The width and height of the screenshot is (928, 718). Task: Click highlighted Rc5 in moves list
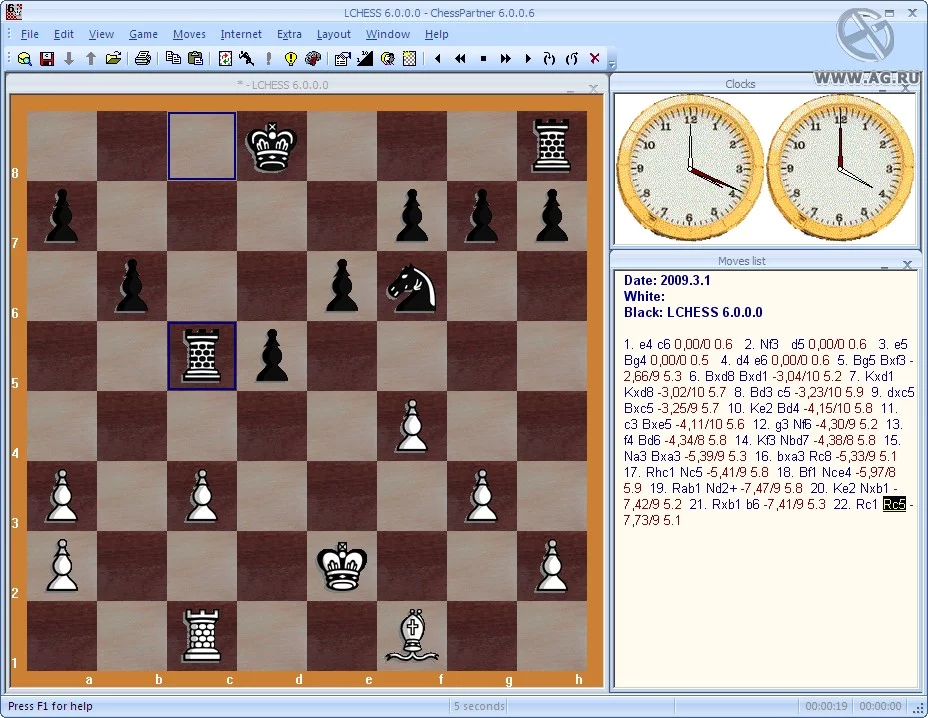point(894,504)
